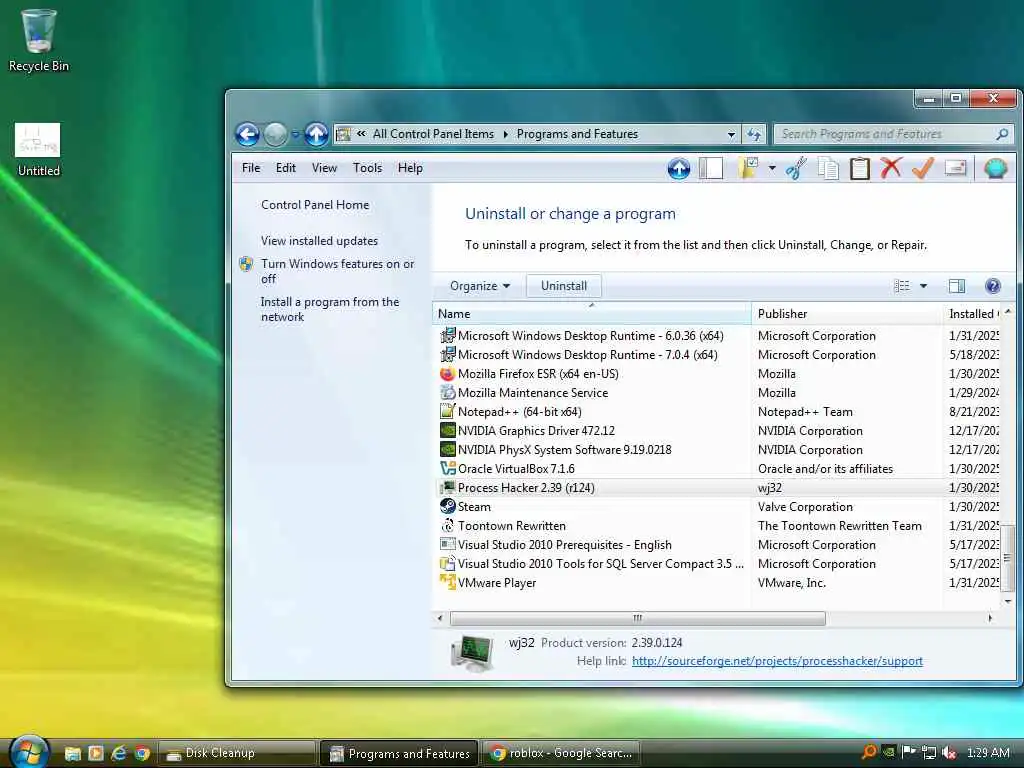This screenshot has height=768, width=1024.
Task: Click the network tray icon
Action: [929, 752]
